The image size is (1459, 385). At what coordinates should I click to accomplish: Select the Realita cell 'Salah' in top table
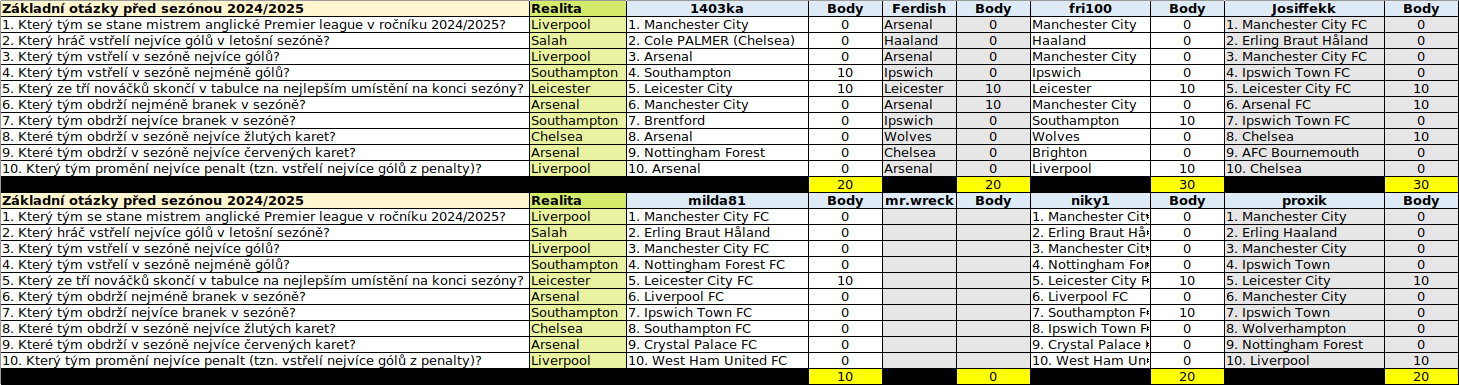(x=578, y=40)
